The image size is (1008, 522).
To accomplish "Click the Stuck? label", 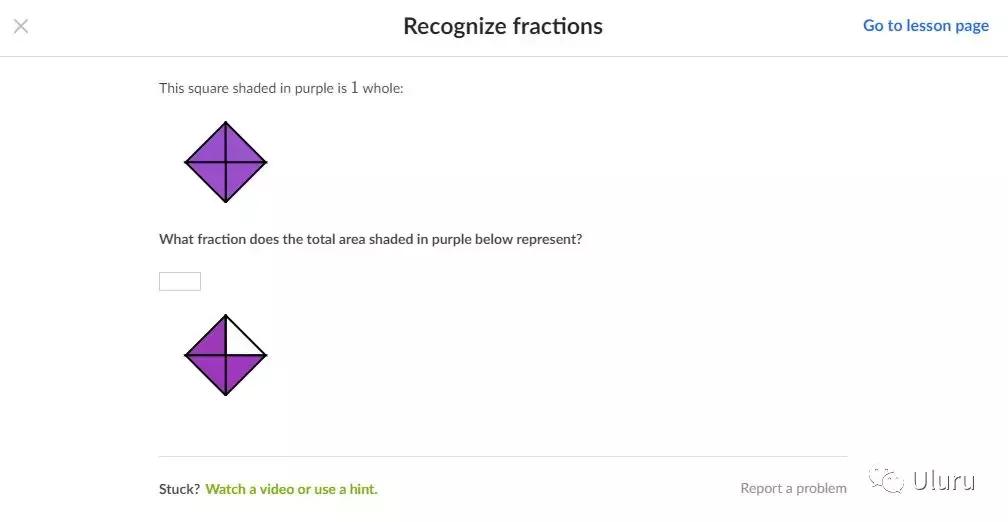I will [179, 489].
